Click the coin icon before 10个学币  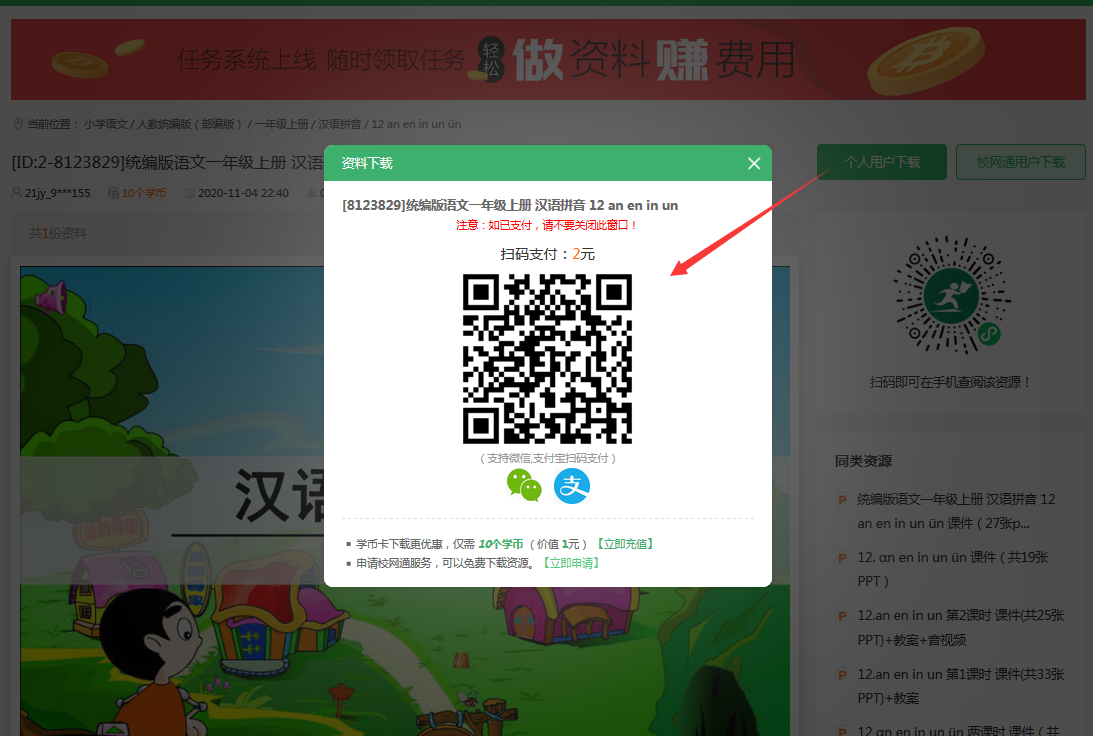(113, 193)
